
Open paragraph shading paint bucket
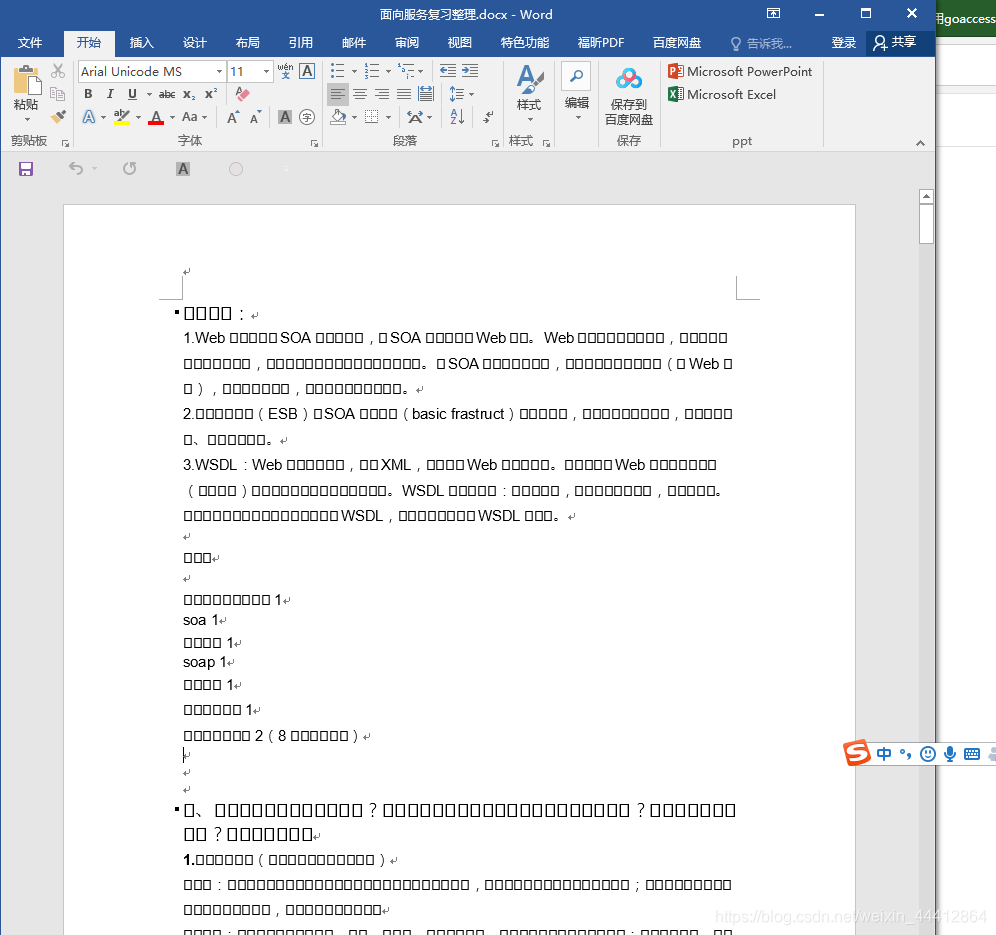(339, 117)
